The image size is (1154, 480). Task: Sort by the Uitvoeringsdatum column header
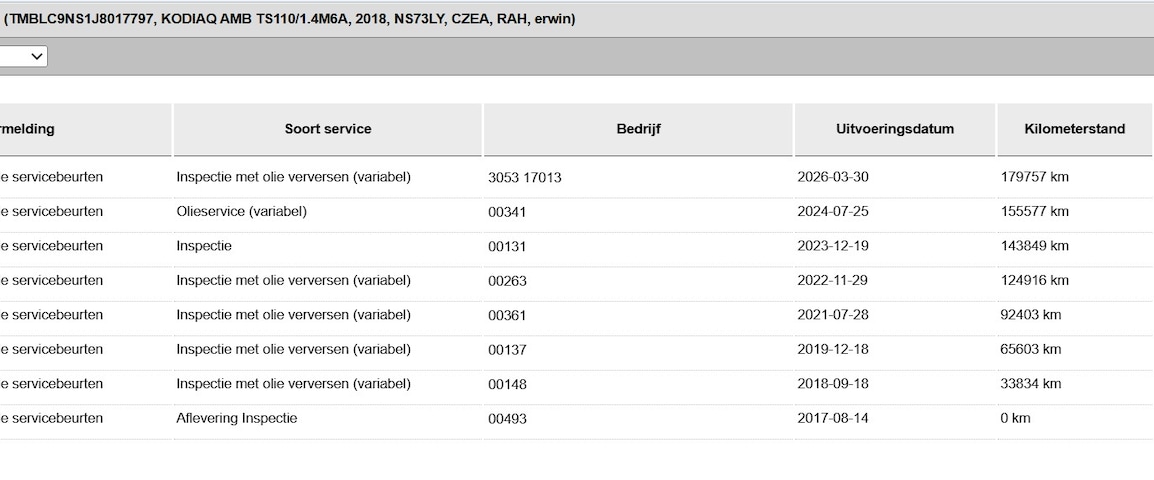coord(894,129)
